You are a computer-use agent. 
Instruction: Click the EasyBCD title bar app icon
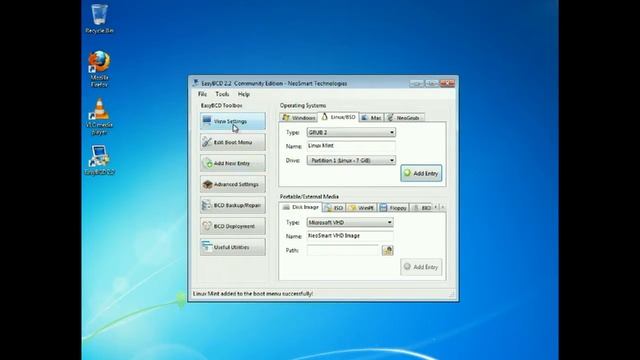(196, 83)
